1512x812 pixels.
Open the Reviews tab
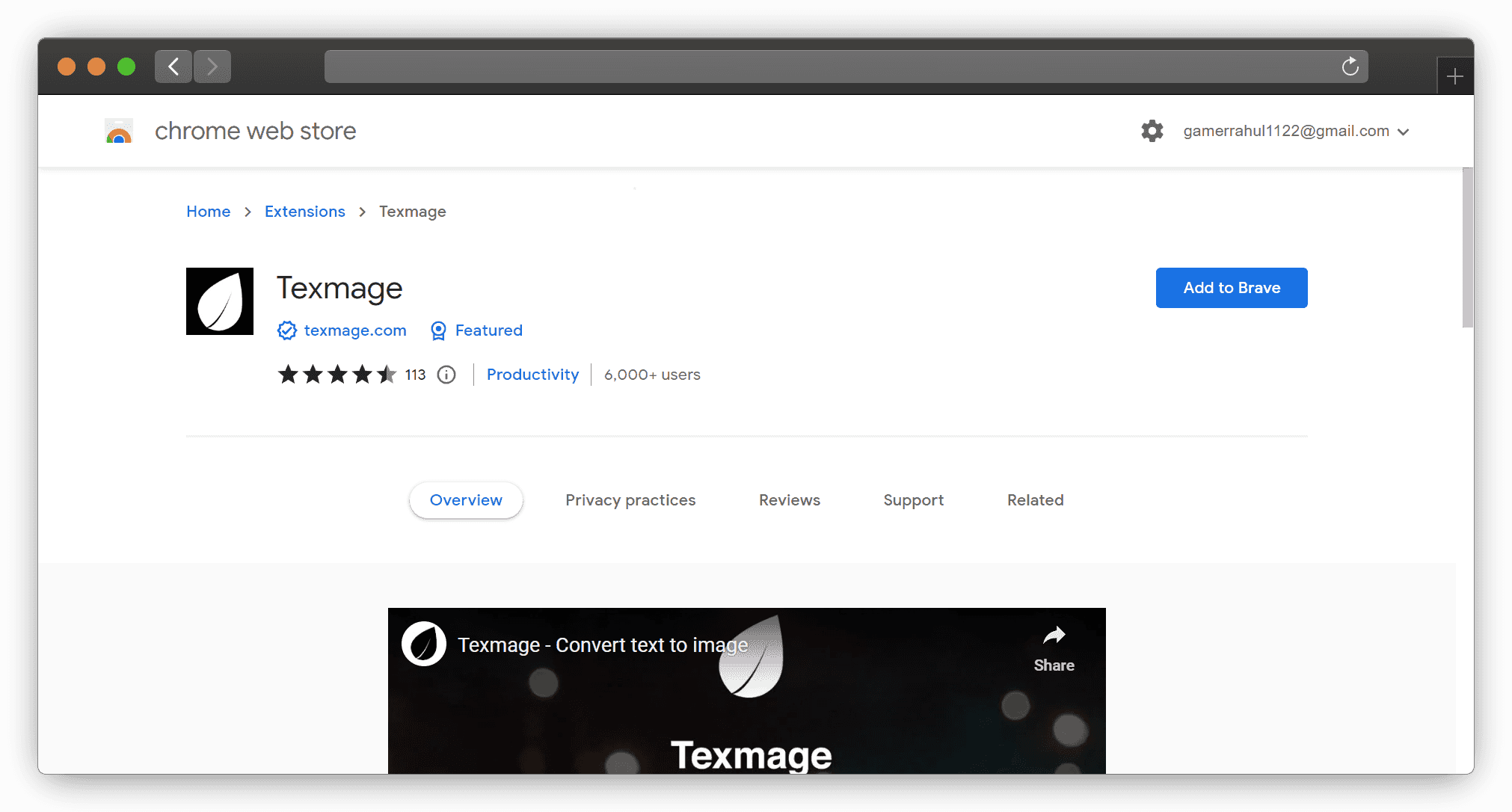click(790, 500)
